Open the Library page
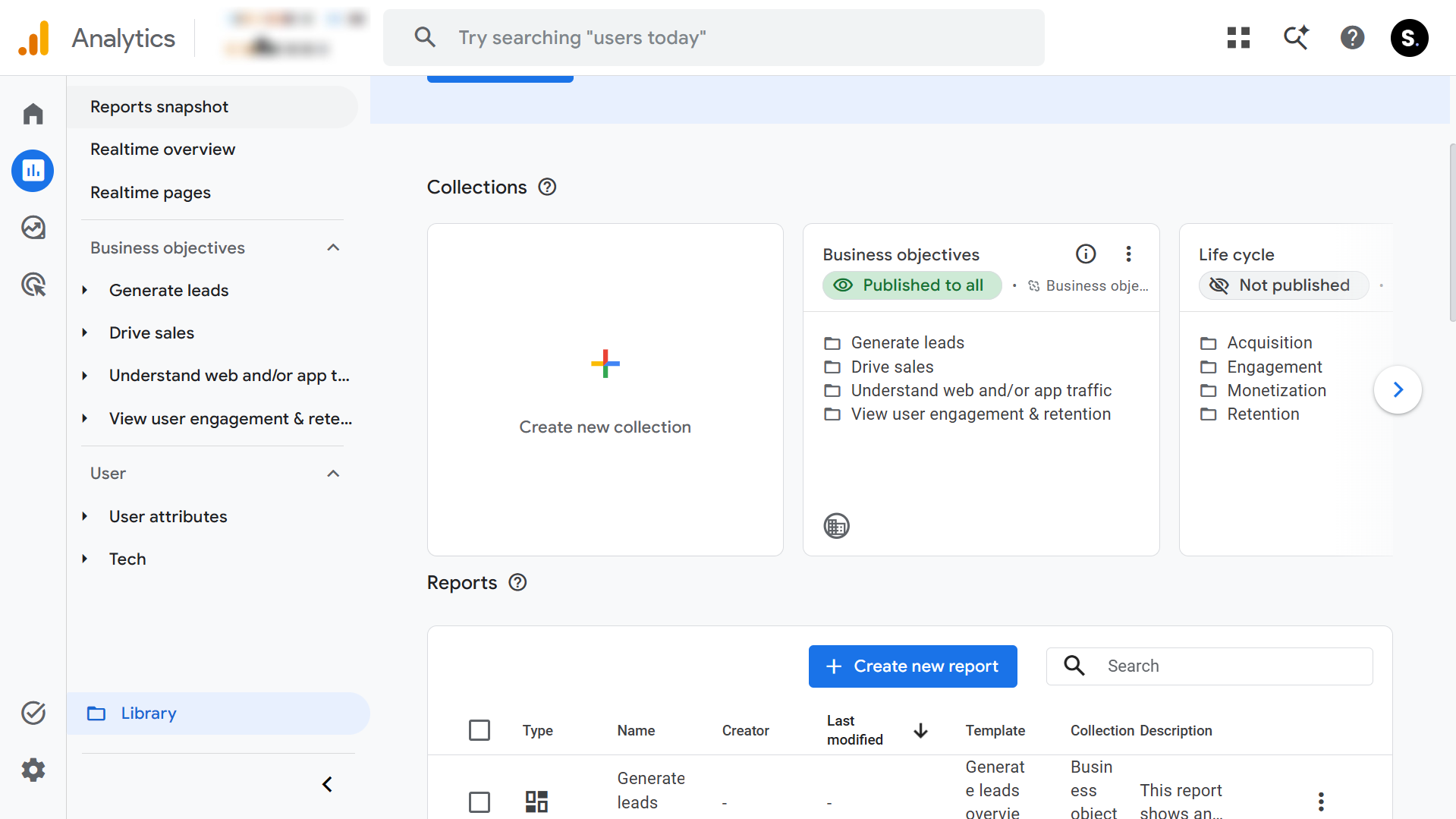The image size is (1456, 819). click(219, 713)
